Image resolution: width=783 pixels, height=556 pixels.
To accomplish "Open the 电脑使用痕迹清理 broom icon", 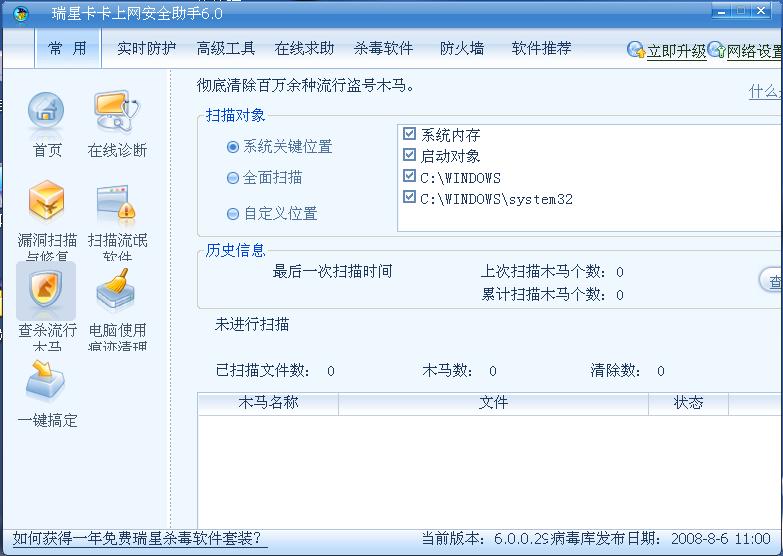I will [116, 288].
